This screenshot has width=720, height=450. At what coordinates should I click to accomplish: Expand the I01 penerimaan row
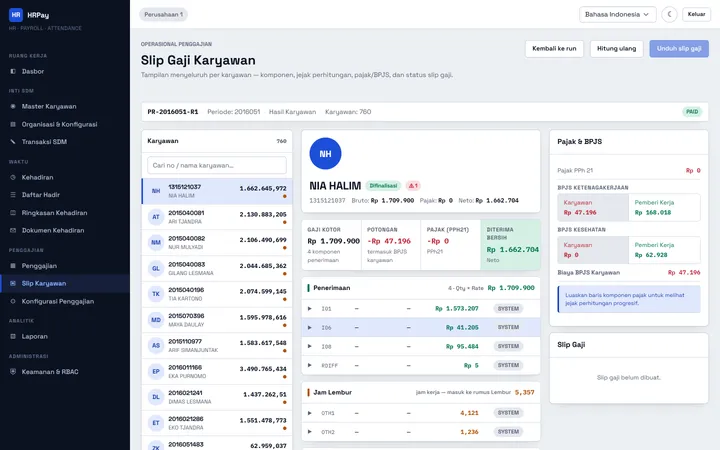pyautogui.click(x=309, y=309)
